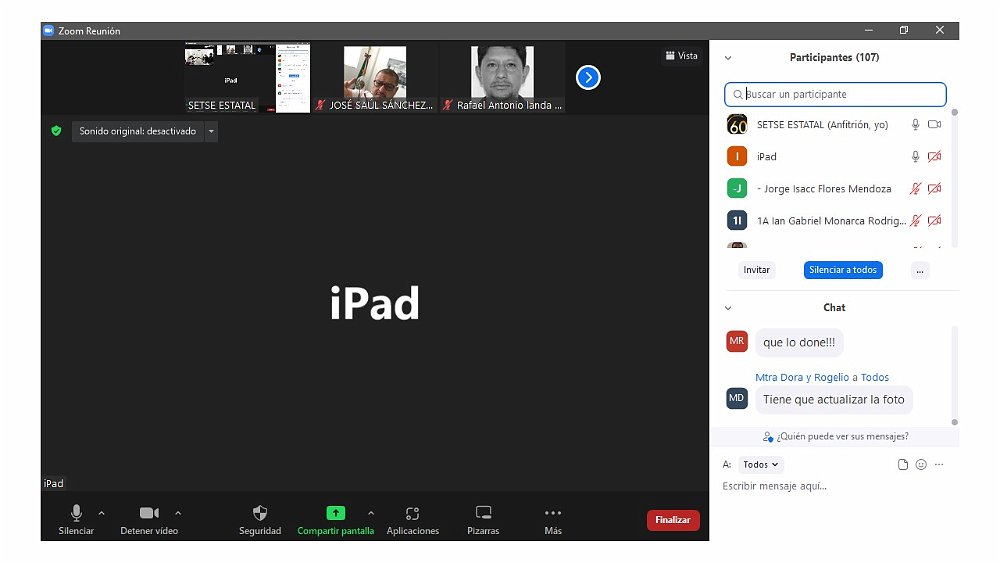Collapse the Participantes panel chevron
Screen dimensions: 1000x563
coord(728,58)
